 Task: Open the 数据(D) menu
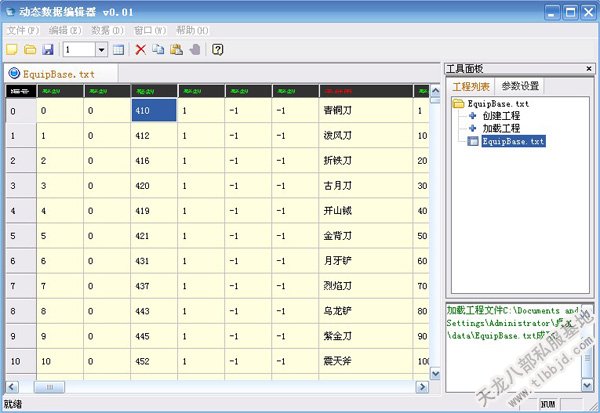[107, 31]
